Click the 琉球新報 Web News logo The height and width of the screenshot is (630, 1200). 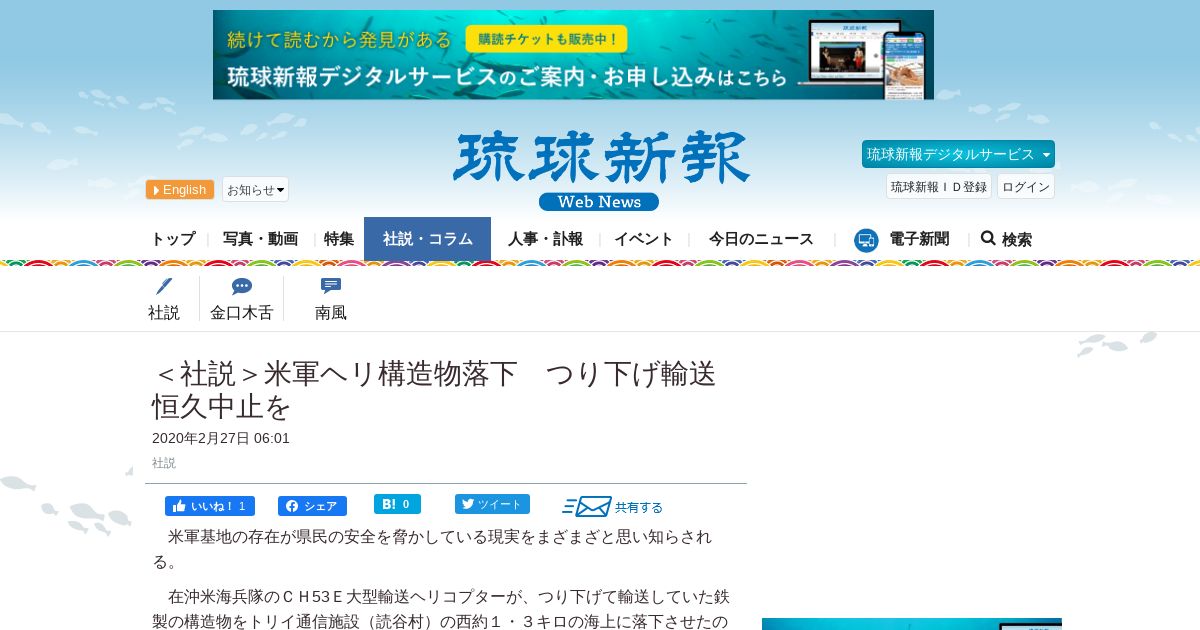[x=600, y=171]
